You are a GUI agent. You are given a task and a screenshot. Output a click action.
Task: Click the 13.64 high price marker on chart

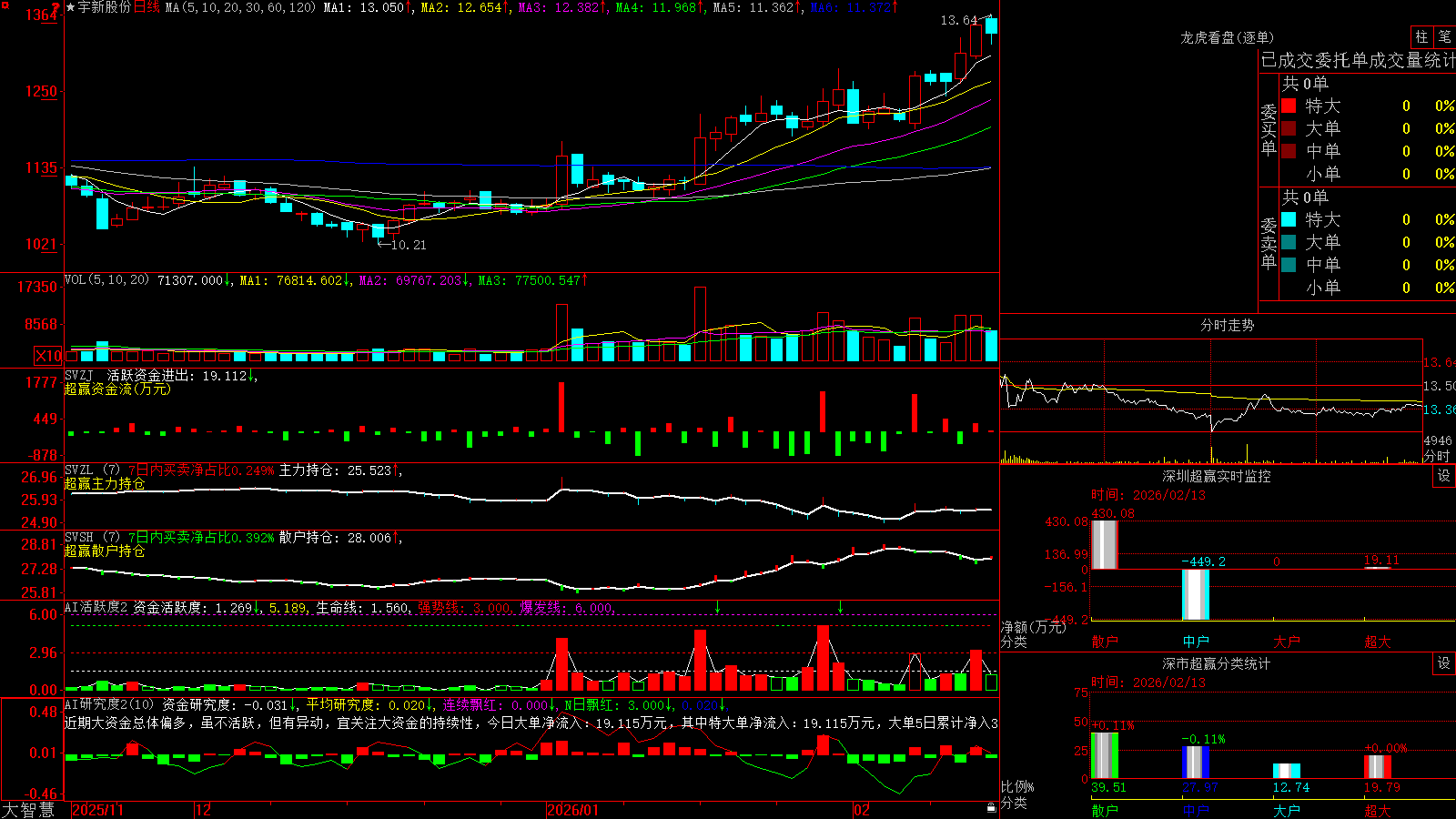[x=959, y=20]
